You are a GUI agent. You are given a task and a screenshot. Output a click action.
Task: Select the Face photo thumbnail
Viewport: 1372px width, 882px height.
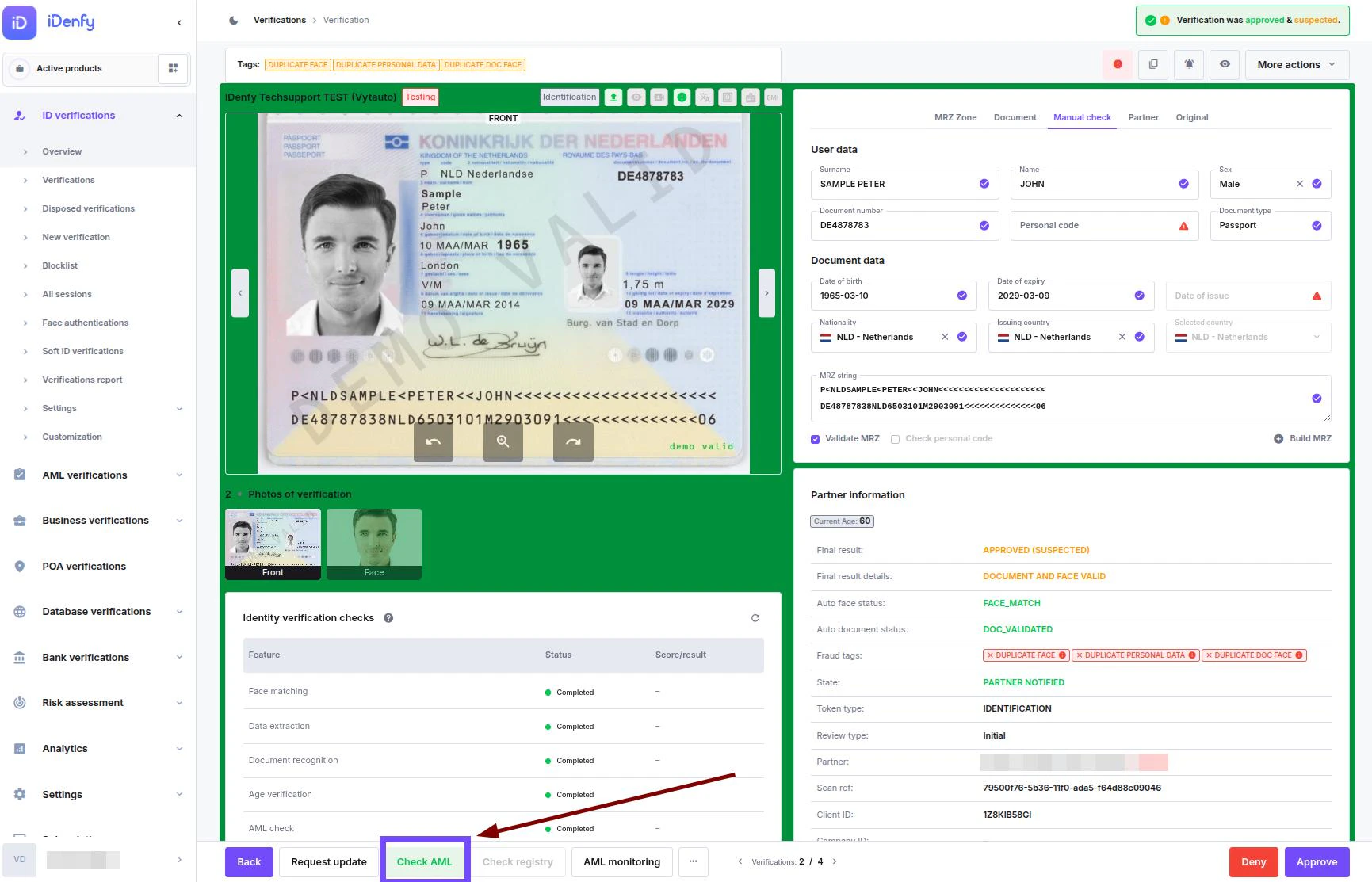coord(374,544)
